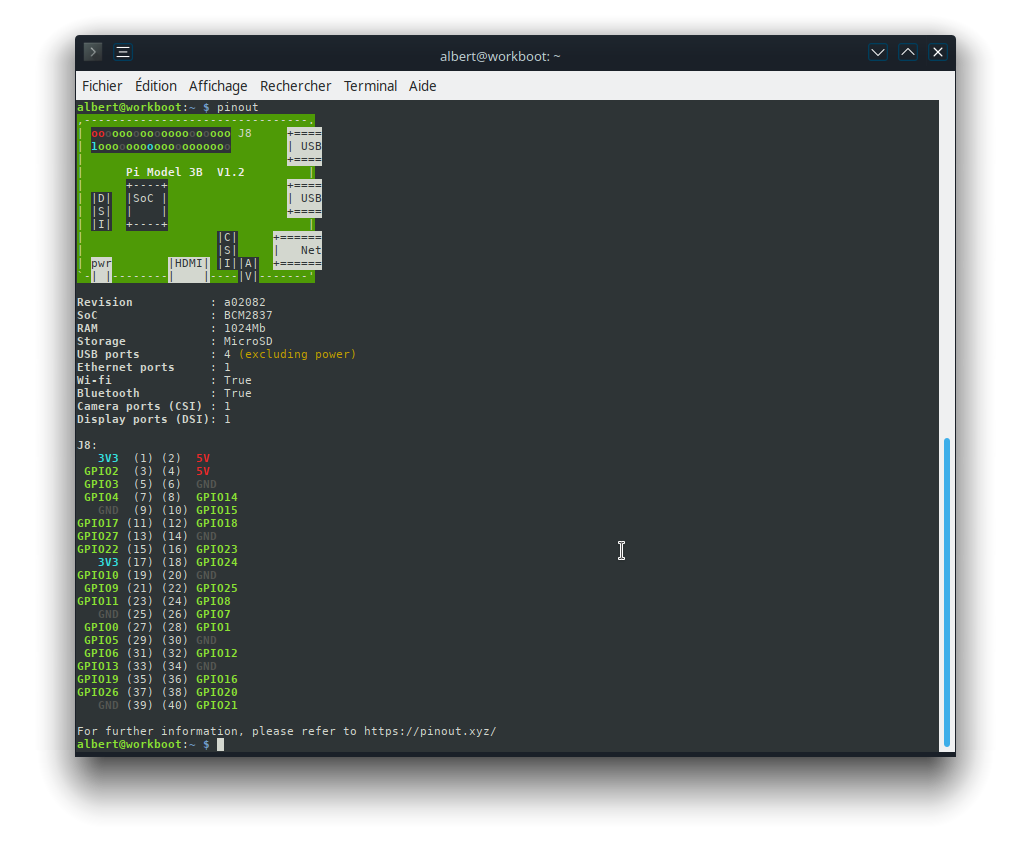Click the HDMI port in the board diagram
The width and height of the screenshot is (1031, 842).
point(189,264)
